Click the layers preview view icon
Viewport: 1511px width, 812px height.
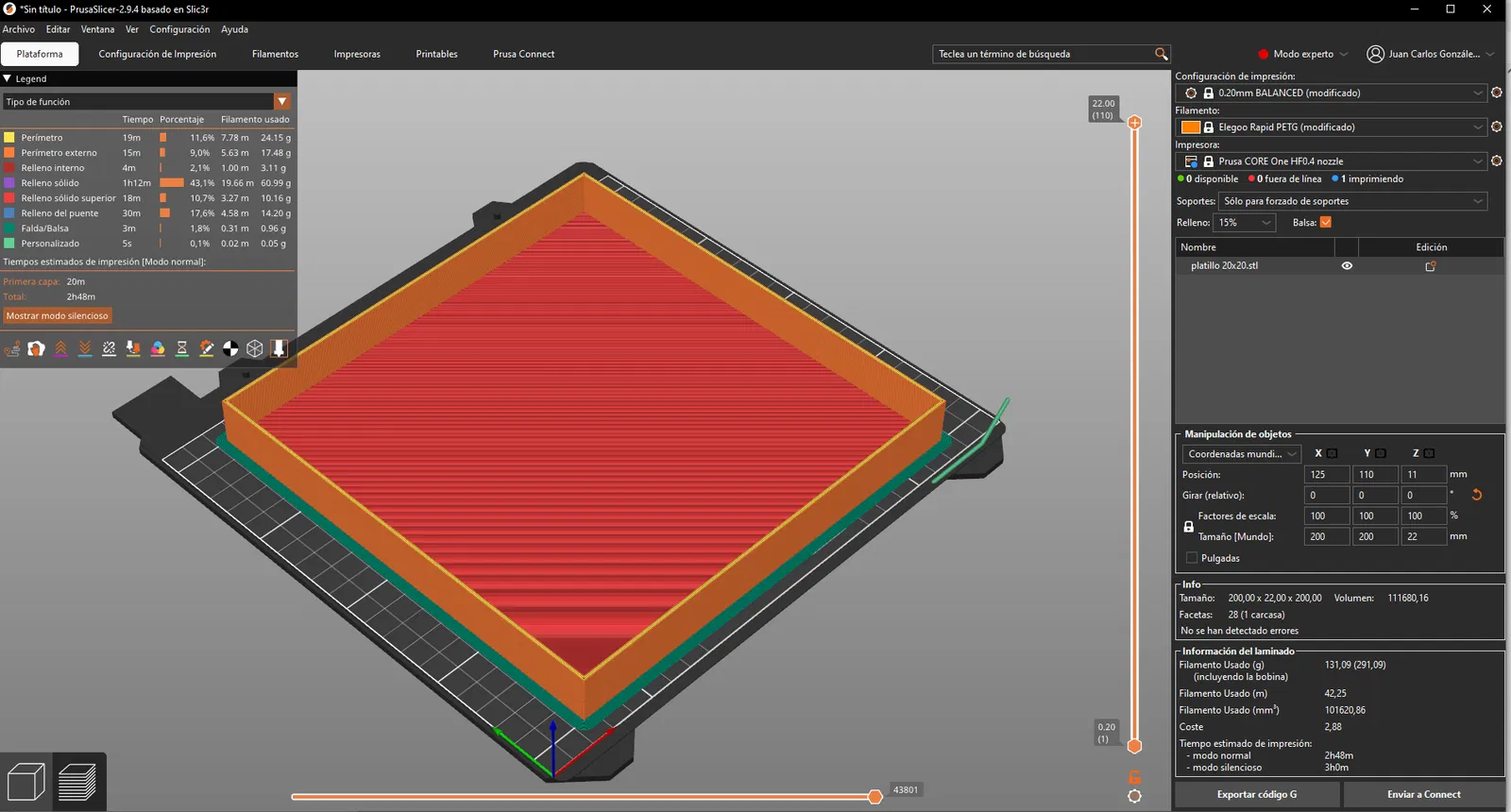point(78,783)
